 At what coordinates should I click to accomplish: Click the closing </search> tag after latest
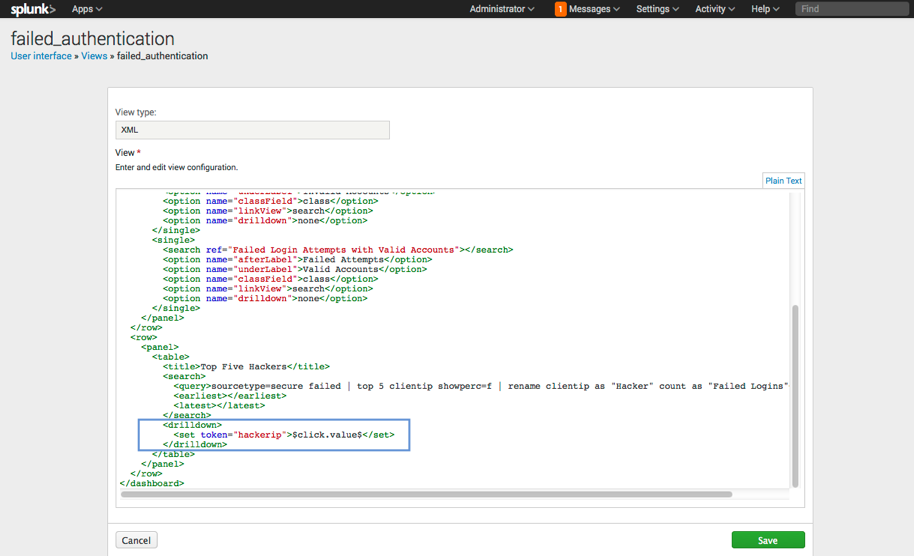[187, 415]
